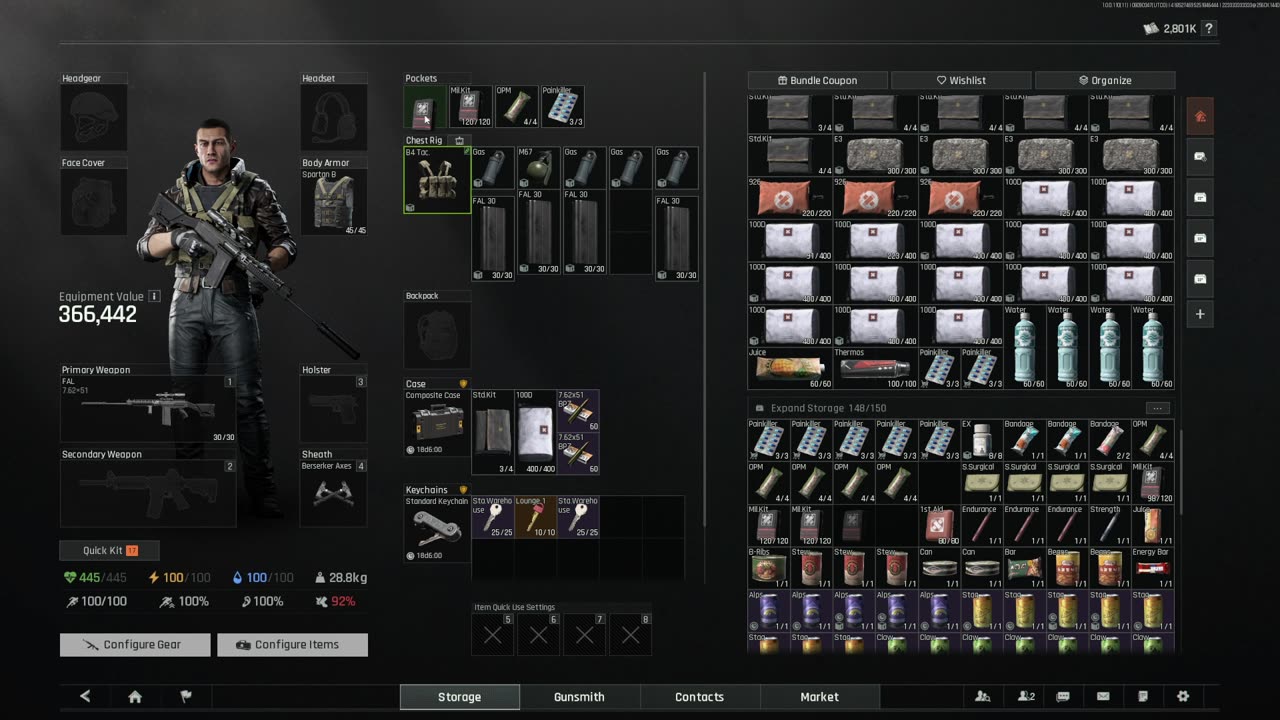Switch to the Contacts tab
The image size is (1280, 720).
[x=699, y=697]
